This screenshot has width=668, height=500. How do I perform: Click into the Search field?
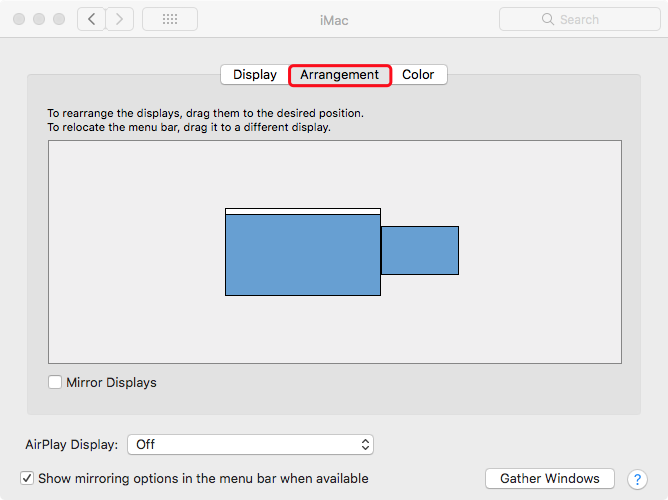(x=580, y=19)
